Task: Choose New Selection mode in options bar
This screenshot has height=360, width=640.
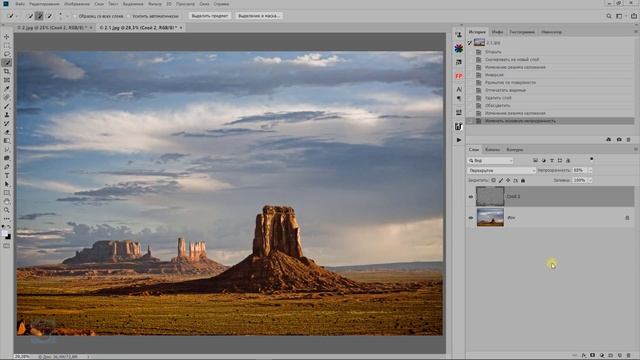Action: [x=30, y=16]
